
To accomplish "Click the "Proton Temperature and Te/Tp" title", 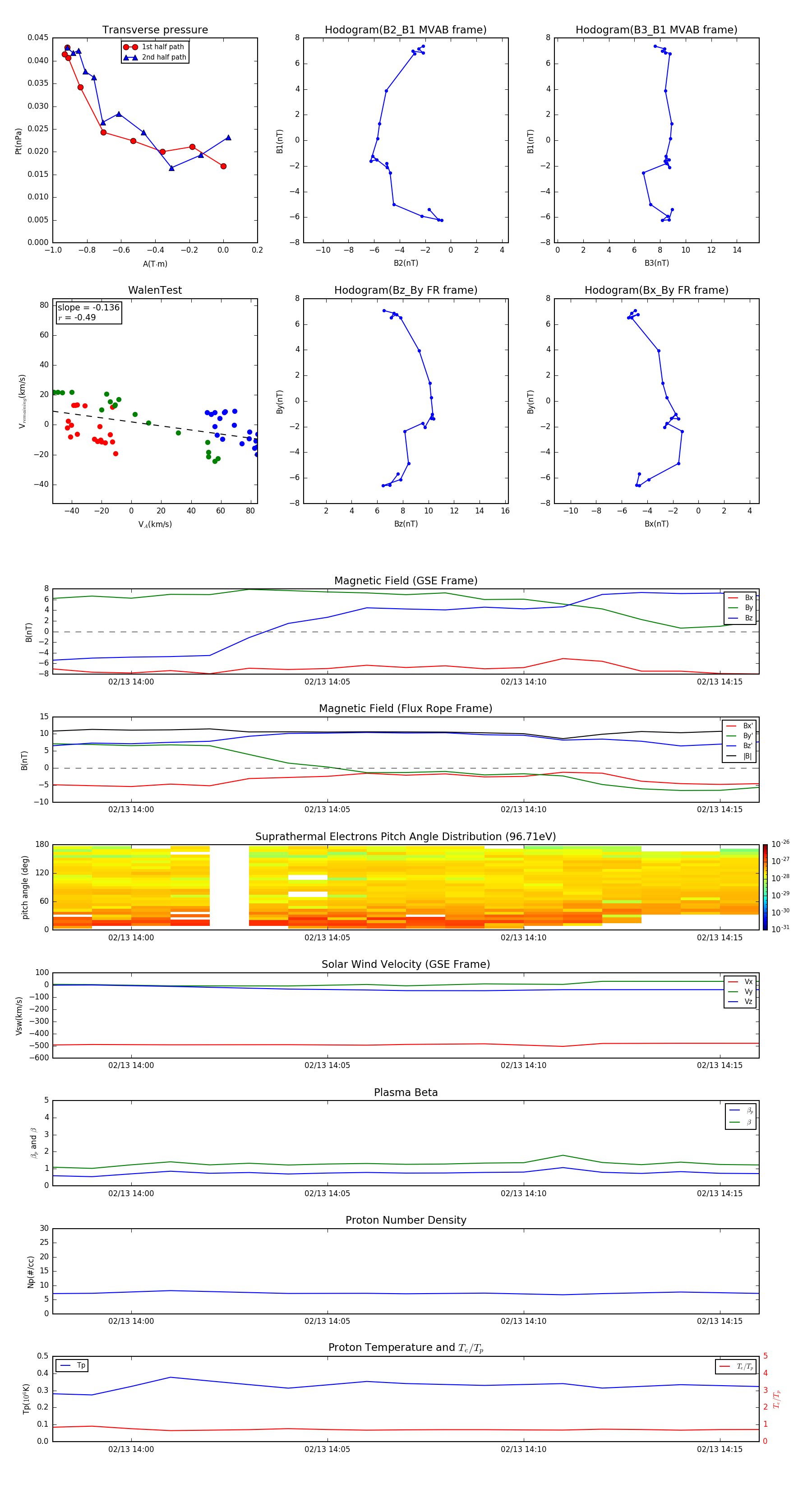I will coord(406,1348).
